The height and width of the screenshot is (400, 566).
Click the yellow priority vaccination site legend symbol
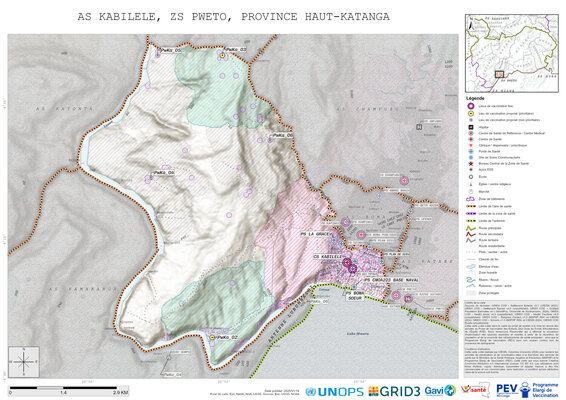[x=471, y=113]
